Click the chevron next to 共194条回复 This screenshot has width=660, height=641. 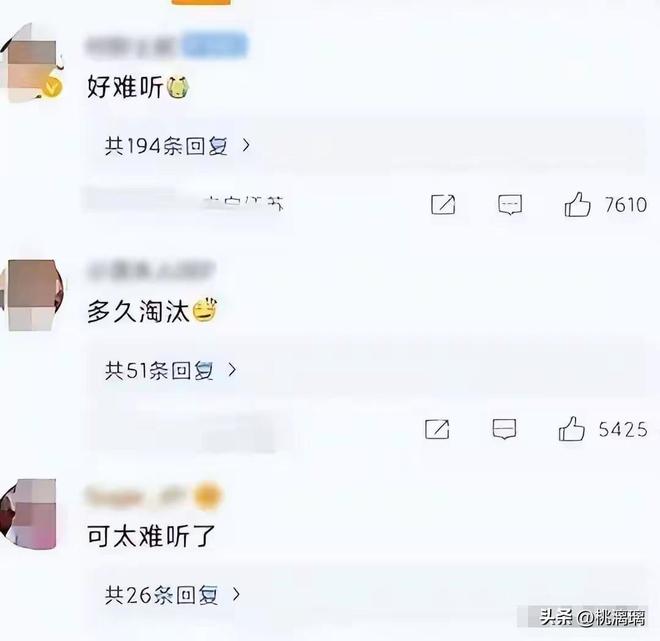(x=246, y=146)
